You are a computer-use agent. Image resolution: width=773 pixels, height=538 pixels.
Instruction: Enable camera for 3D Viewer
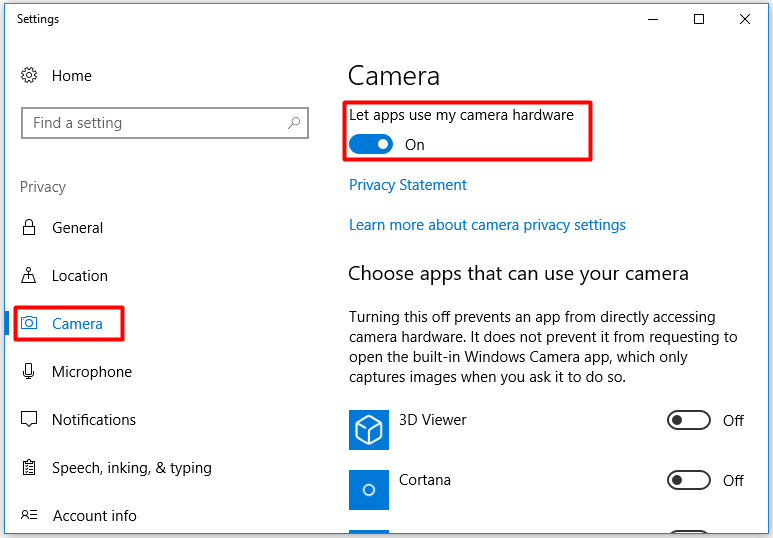[x=689, y=421]
